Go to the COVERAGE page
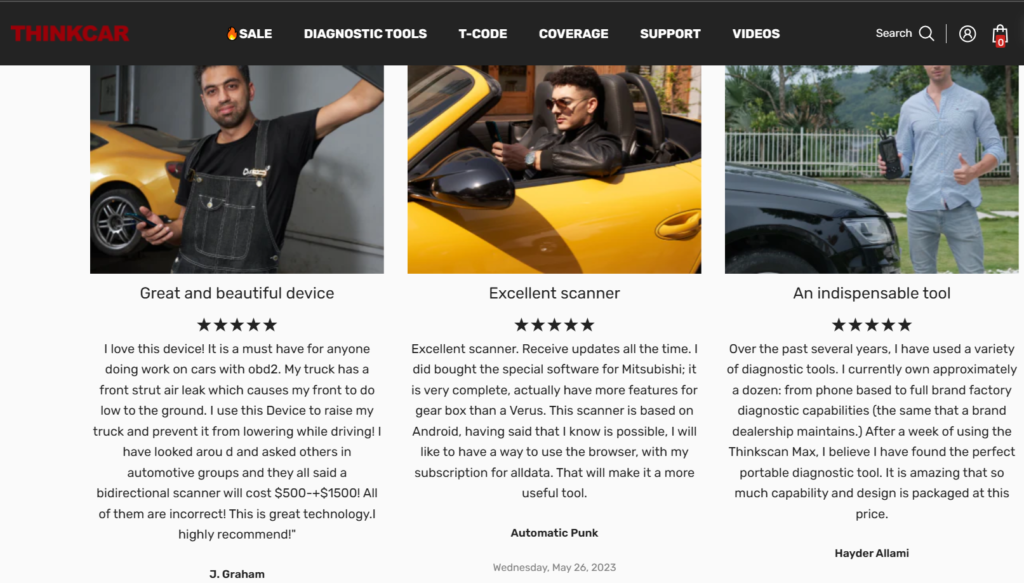 point(573,33)
